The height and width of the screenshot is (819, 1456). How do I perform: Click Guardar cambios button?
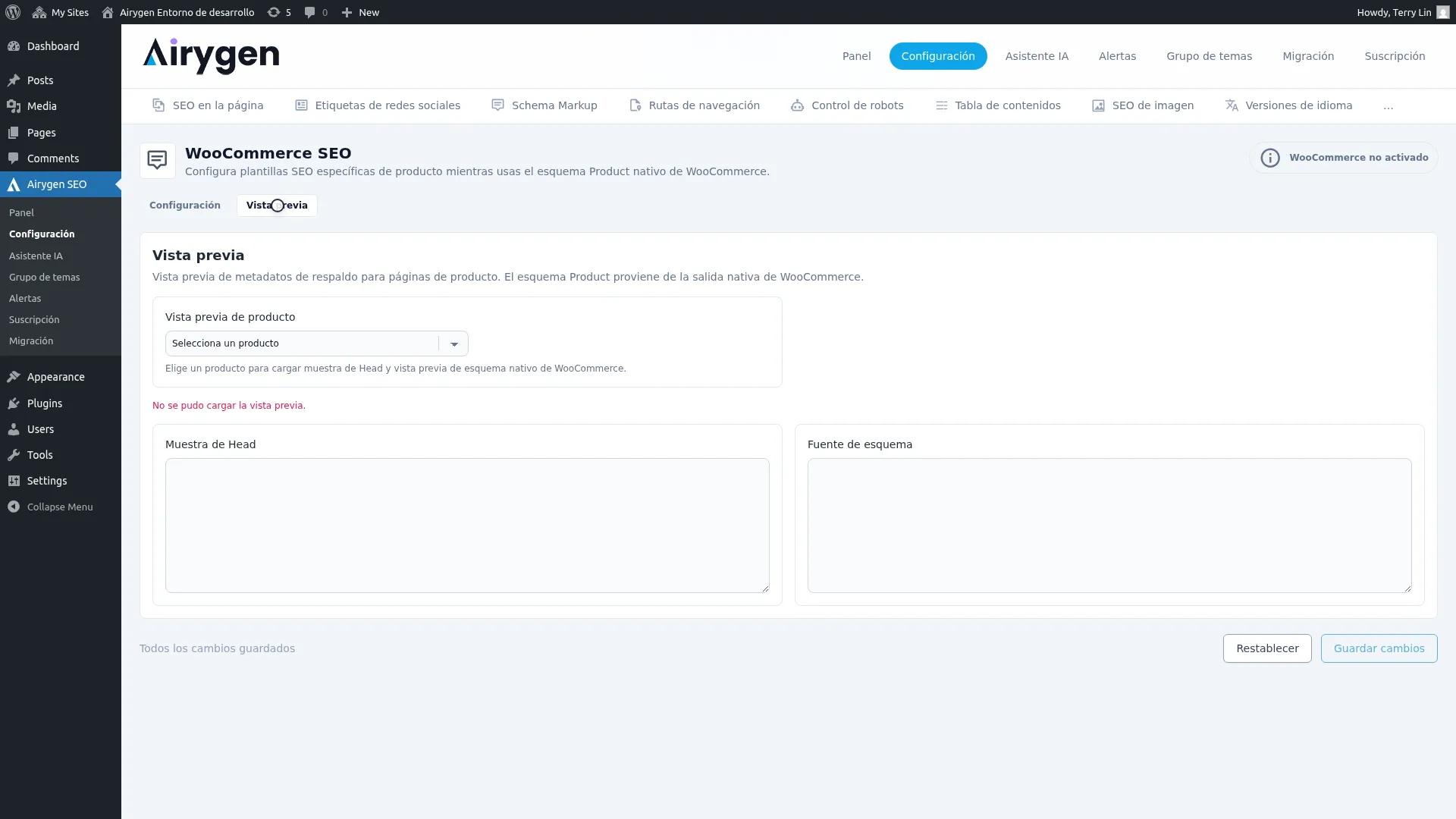(1379, 648)
